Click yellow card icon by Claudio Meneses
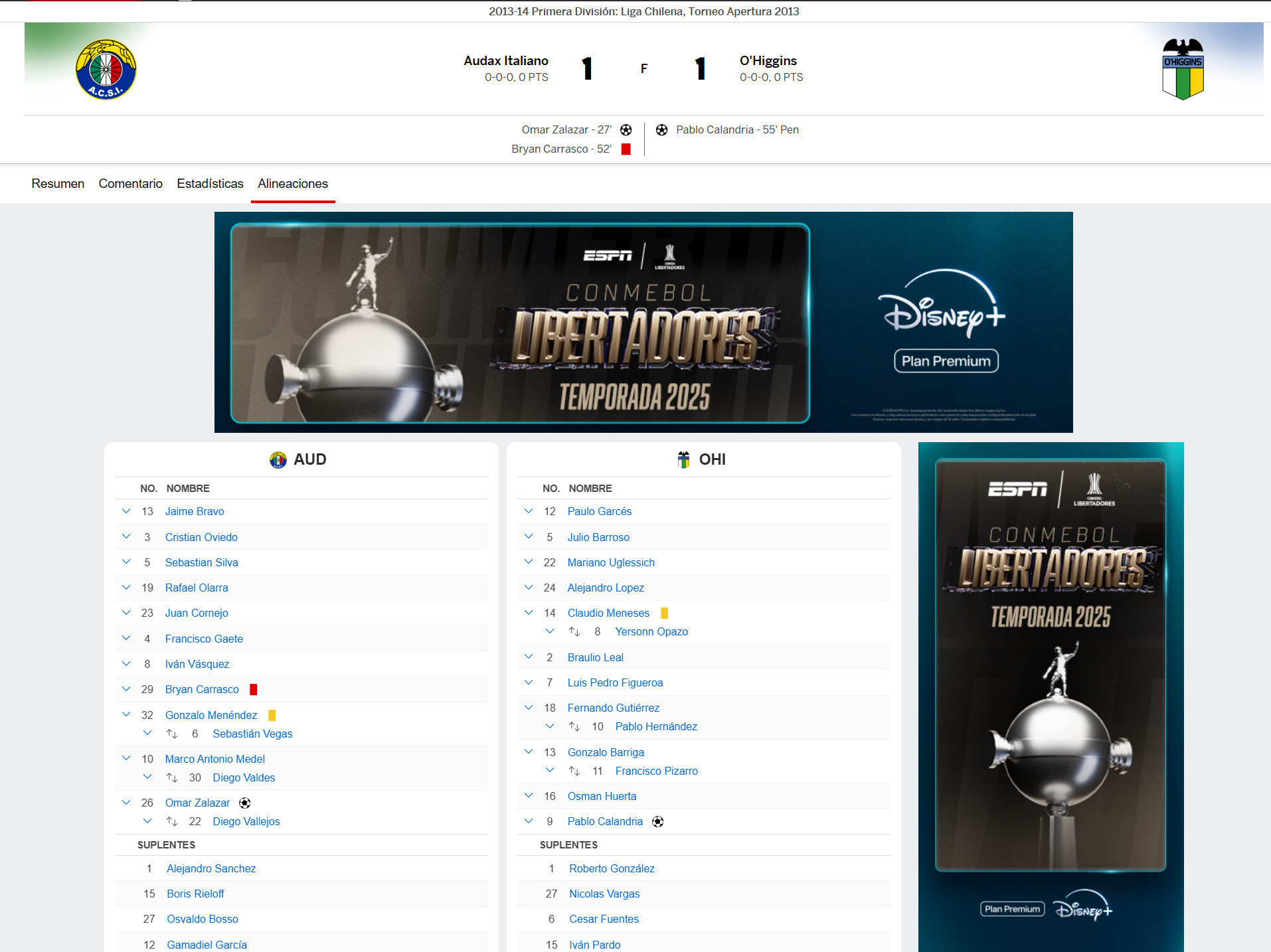Viewport: 1271px width, 952px height. [664, 613]
